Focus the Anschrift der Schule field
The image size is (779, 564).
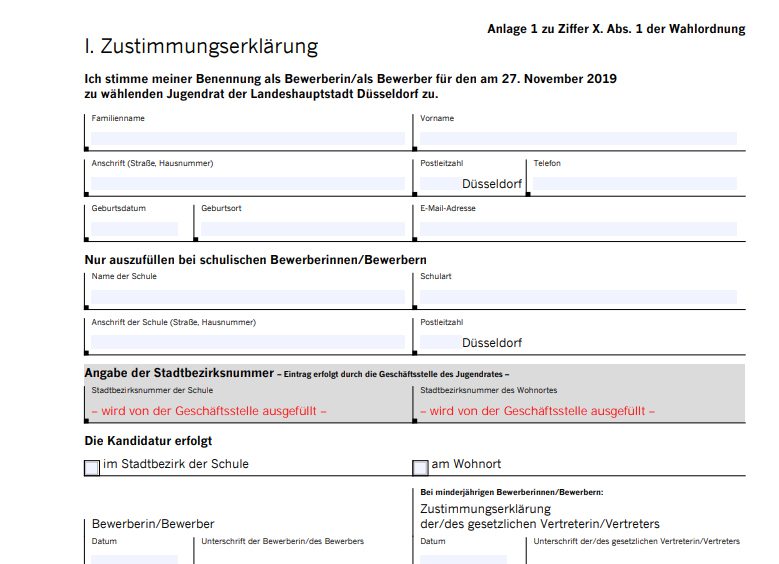(x=247, y=342)
